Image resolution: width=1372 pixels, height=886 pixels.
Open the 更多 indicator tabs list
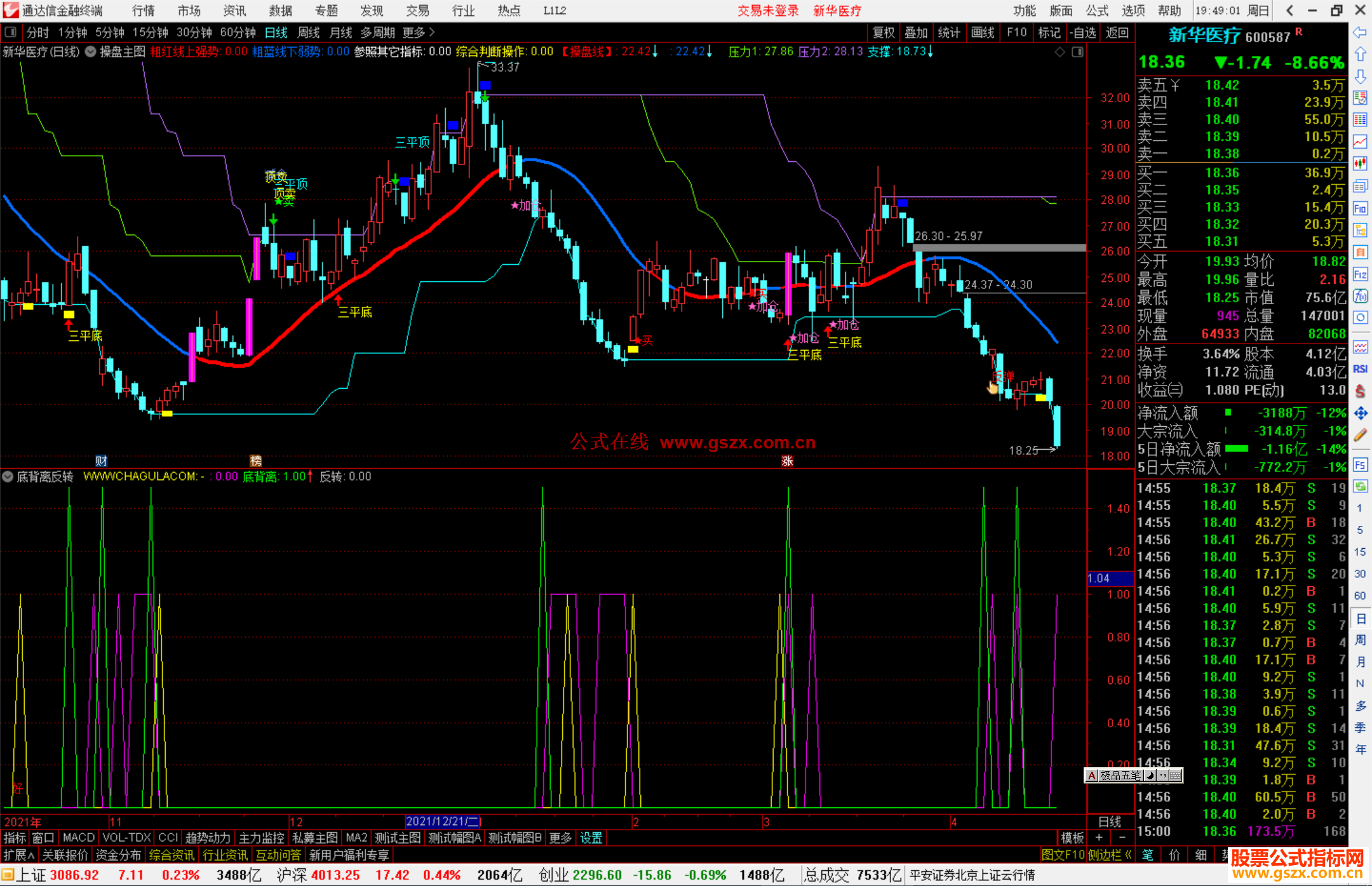coord(560,838)
